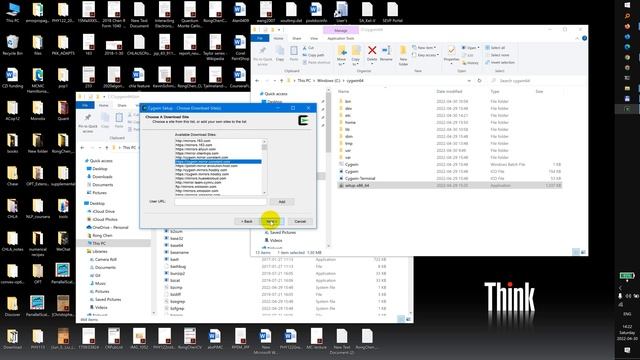Click Select none in the ribbon
Viewport: 640px width, 360px height.
point(497,55)
